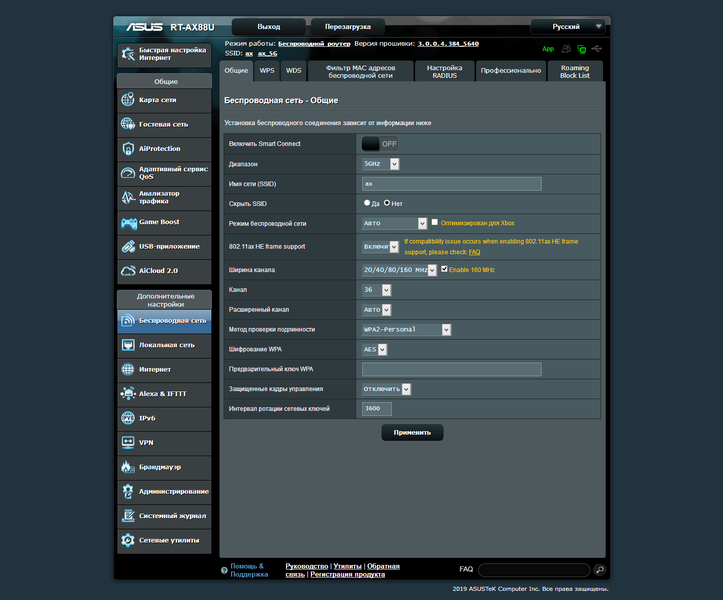Screen dimensions: 723x600
Task: Open the Game Boost gamepad icon
Action: 129,223
